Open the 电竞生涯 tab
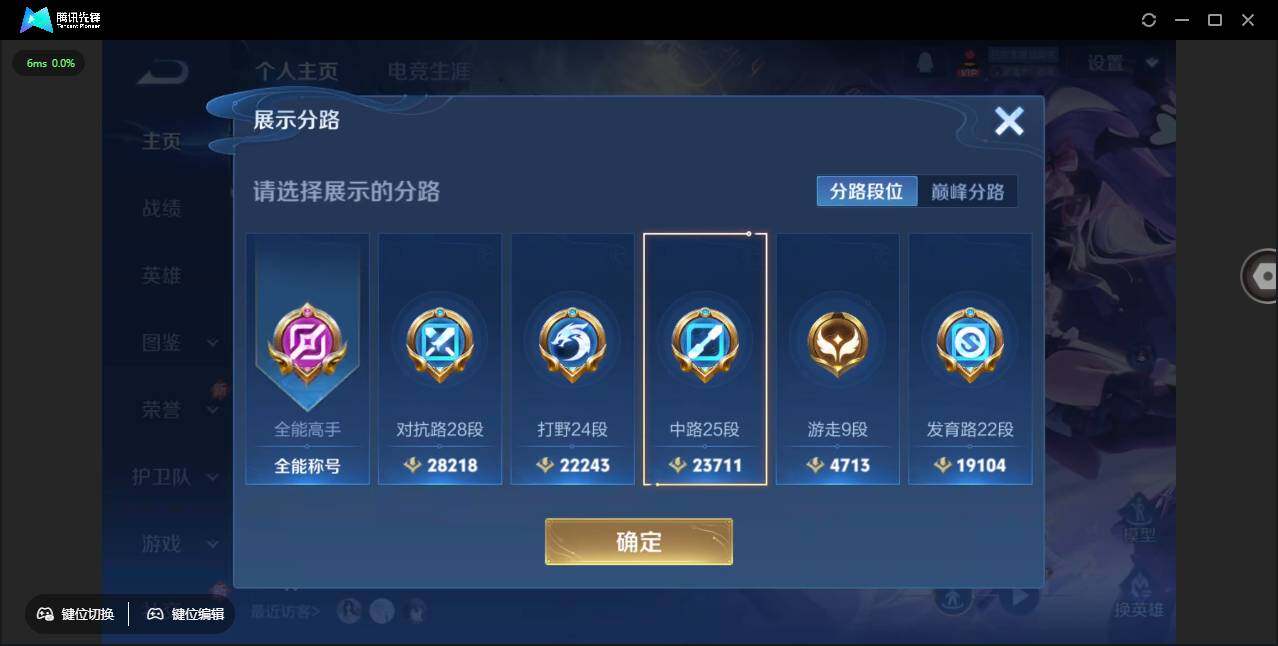The width and height of the screenshot is (1278, 646). pyautogui.click(x=429, y=71)
